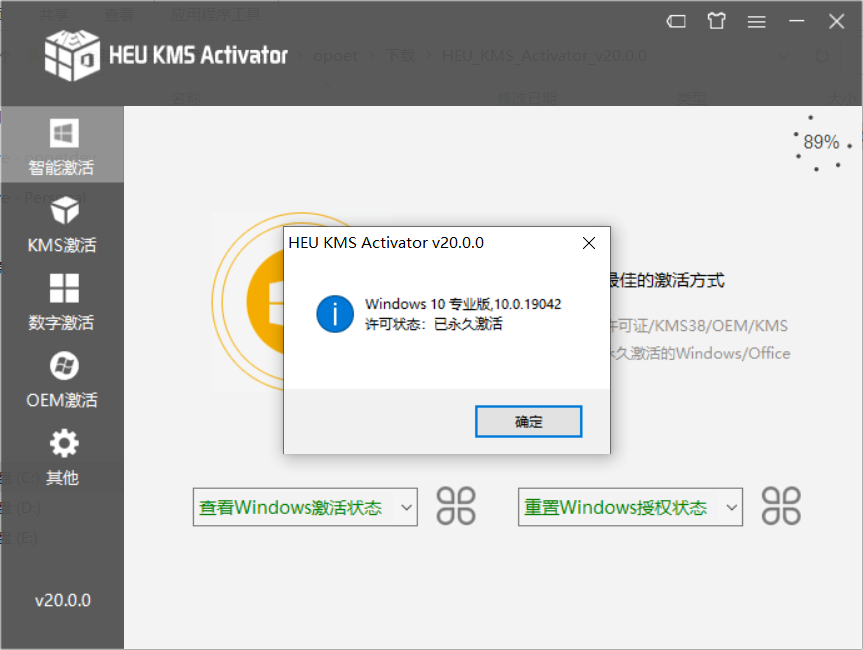This screenshot has height=650, width=863.
Task: Switch to the 数字激活 tab
Action: tap(62, 302)
